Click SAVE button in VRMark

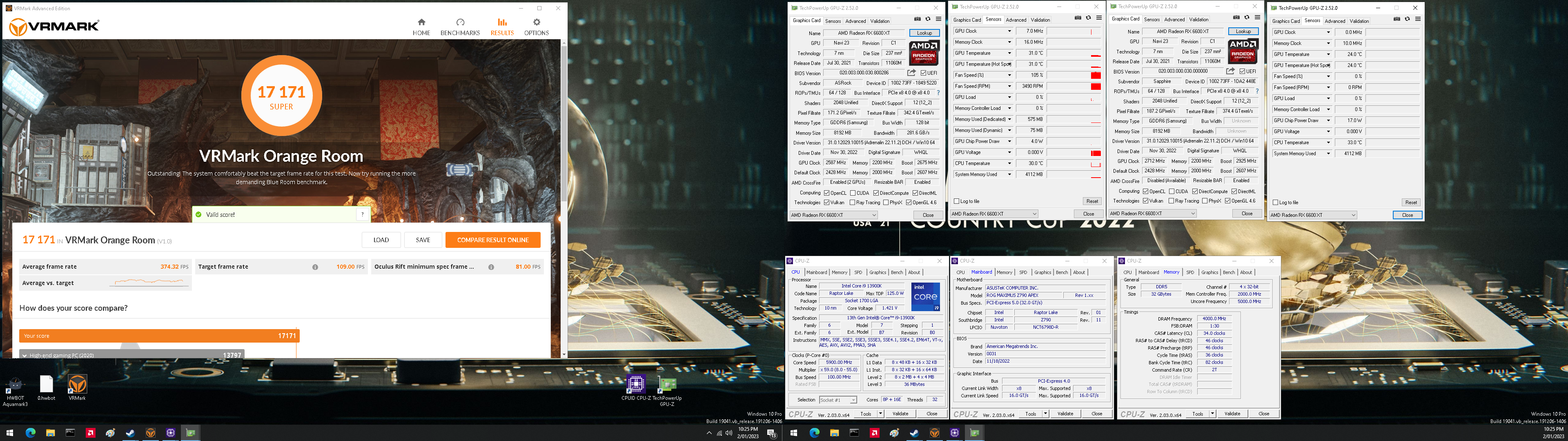tap(423, 240)
